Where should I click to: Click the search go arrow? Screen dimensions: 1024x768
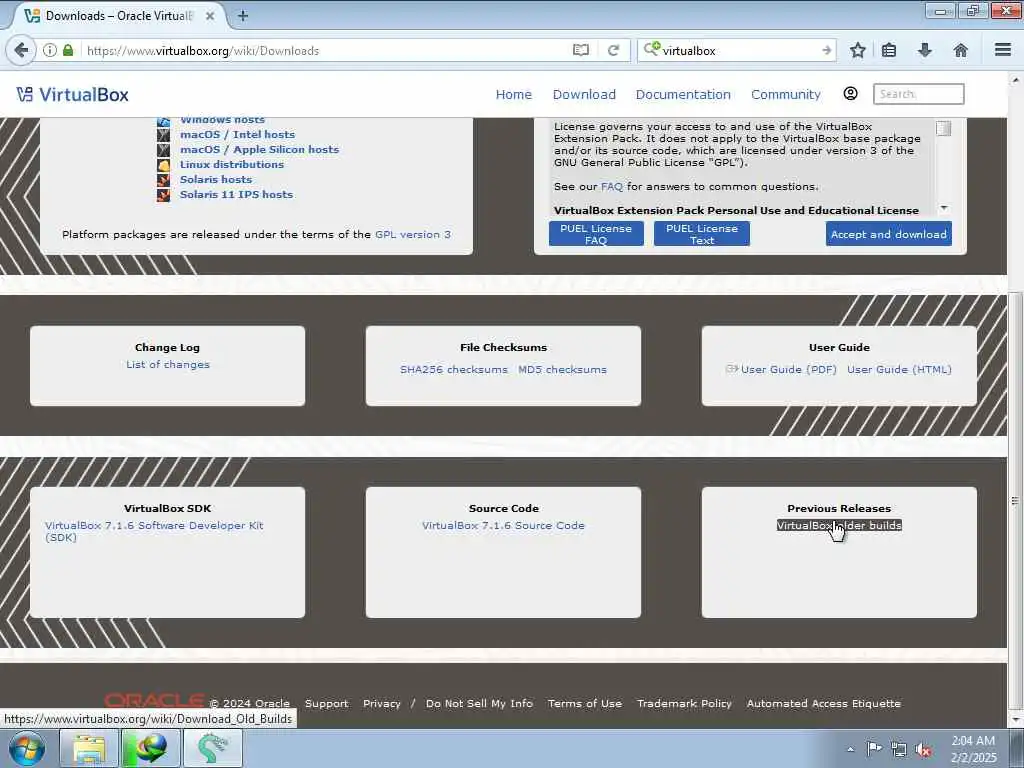coord(826,50)
